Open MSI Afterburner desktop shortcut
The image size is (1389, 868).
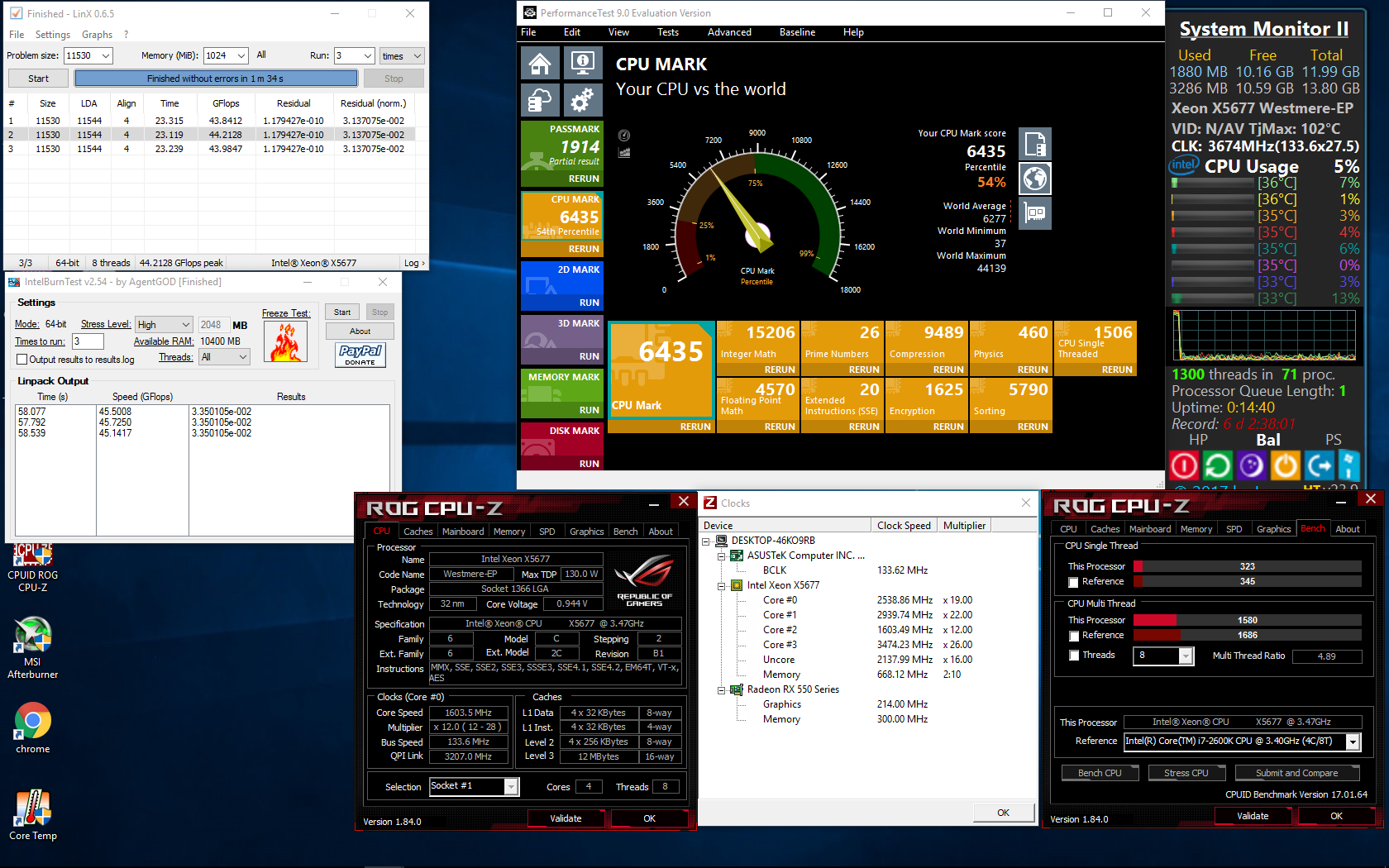point(33,649)
